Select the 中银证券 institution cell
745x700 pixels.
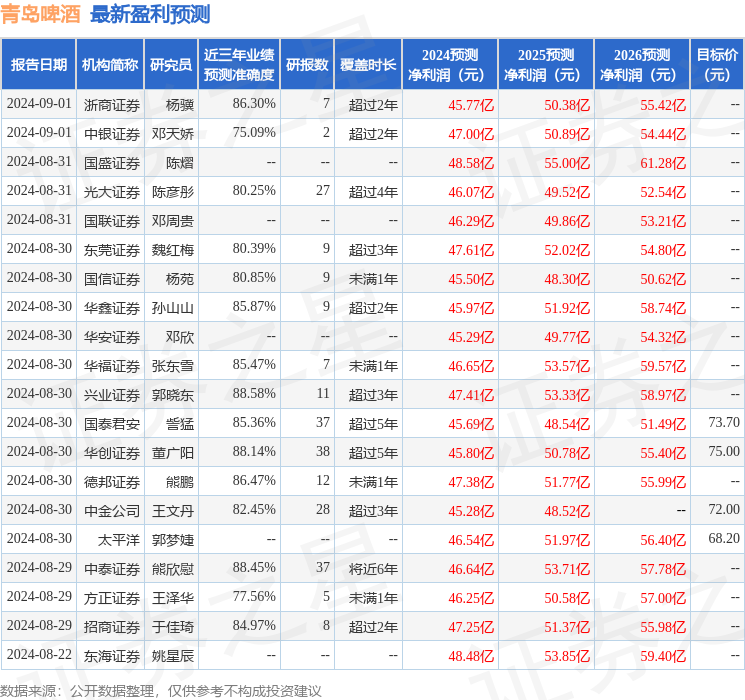tap(112, 134)
